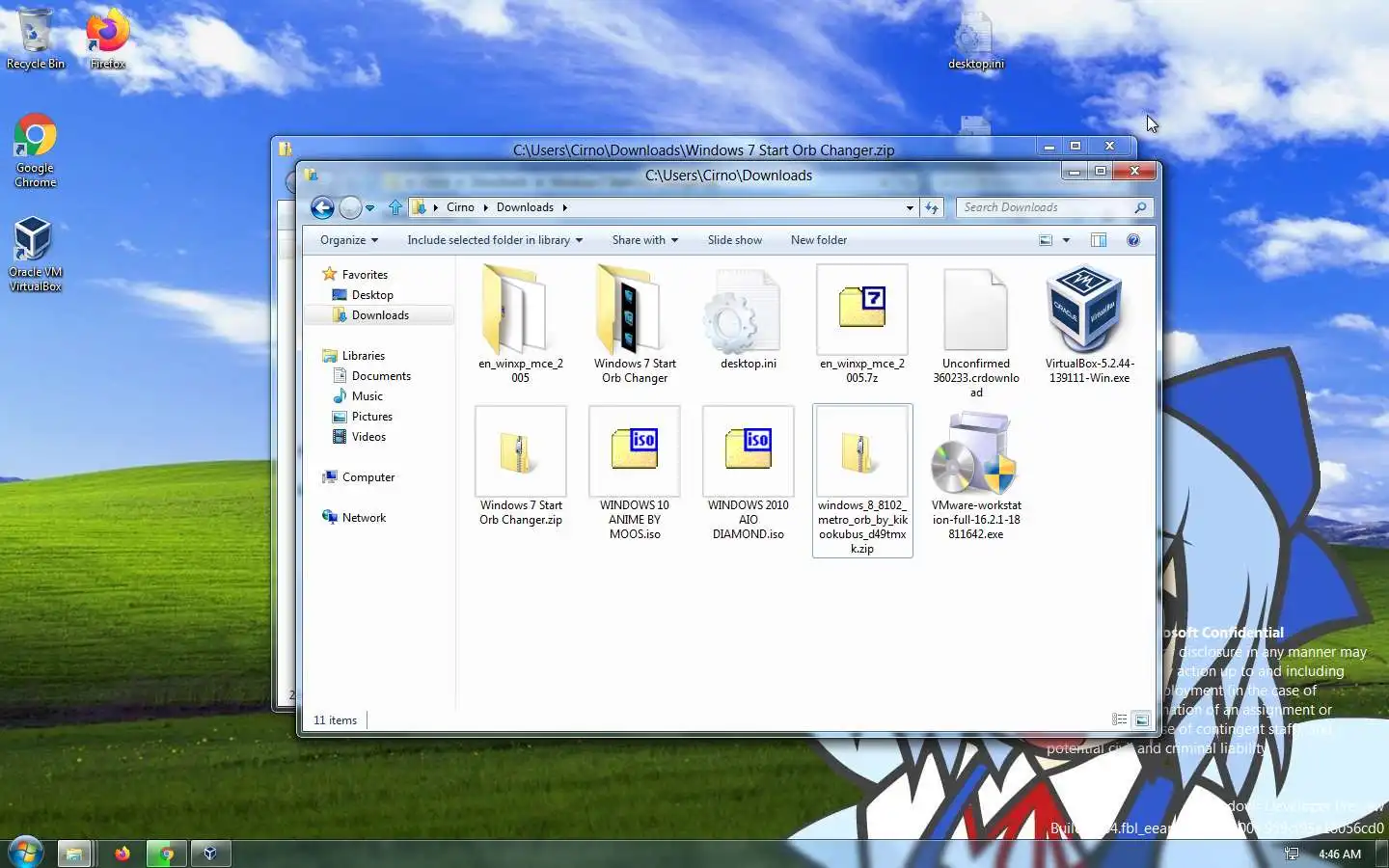Image resolution: width=1389 pixels, height=868 pixels.
Task: Select Favorites in the navigation pane
Action: click(364, 275)
